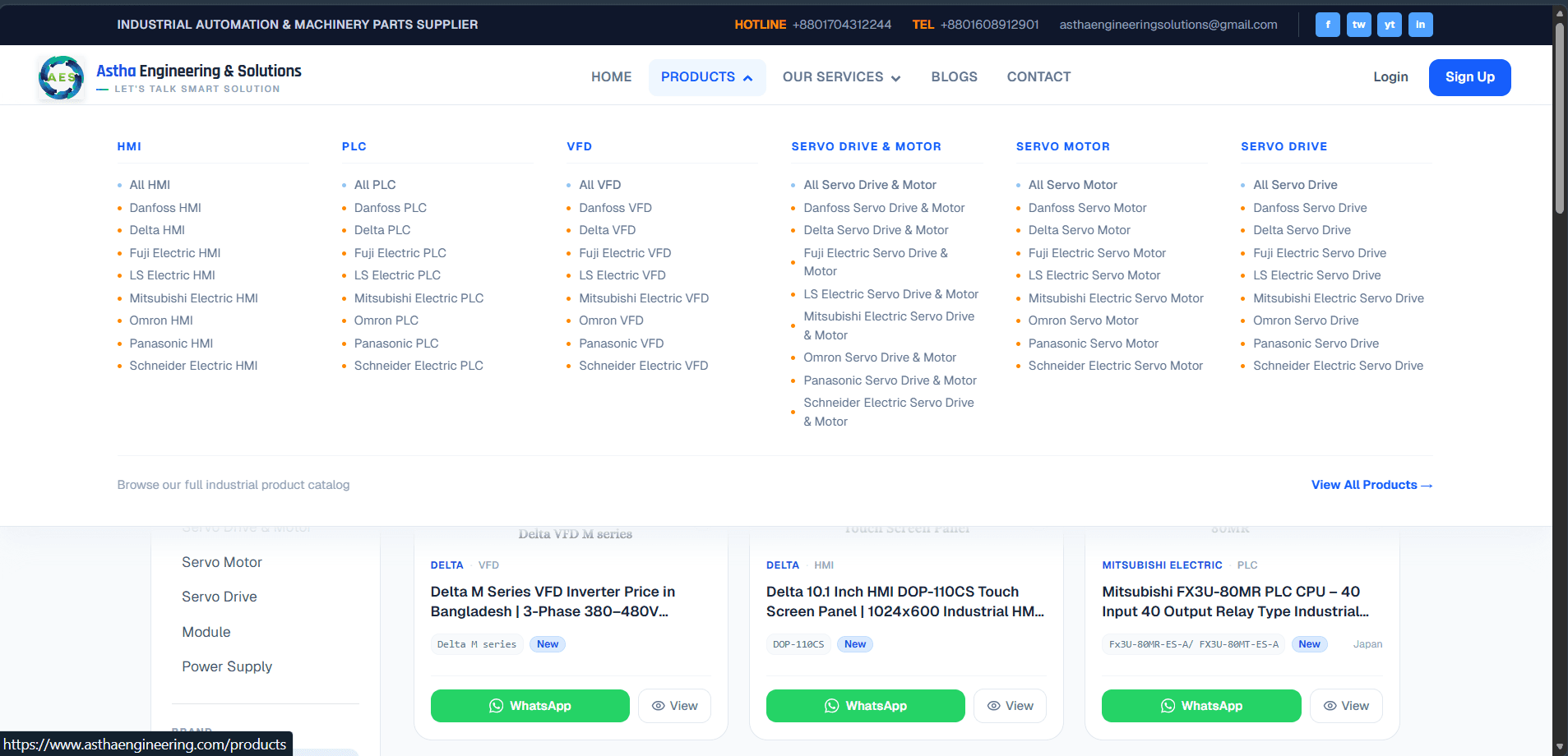Image resolution: width=1568 pixels, height=756 pixels.
Task: Open the YouTube 'yt' social icon
Action: point(1390,25)
